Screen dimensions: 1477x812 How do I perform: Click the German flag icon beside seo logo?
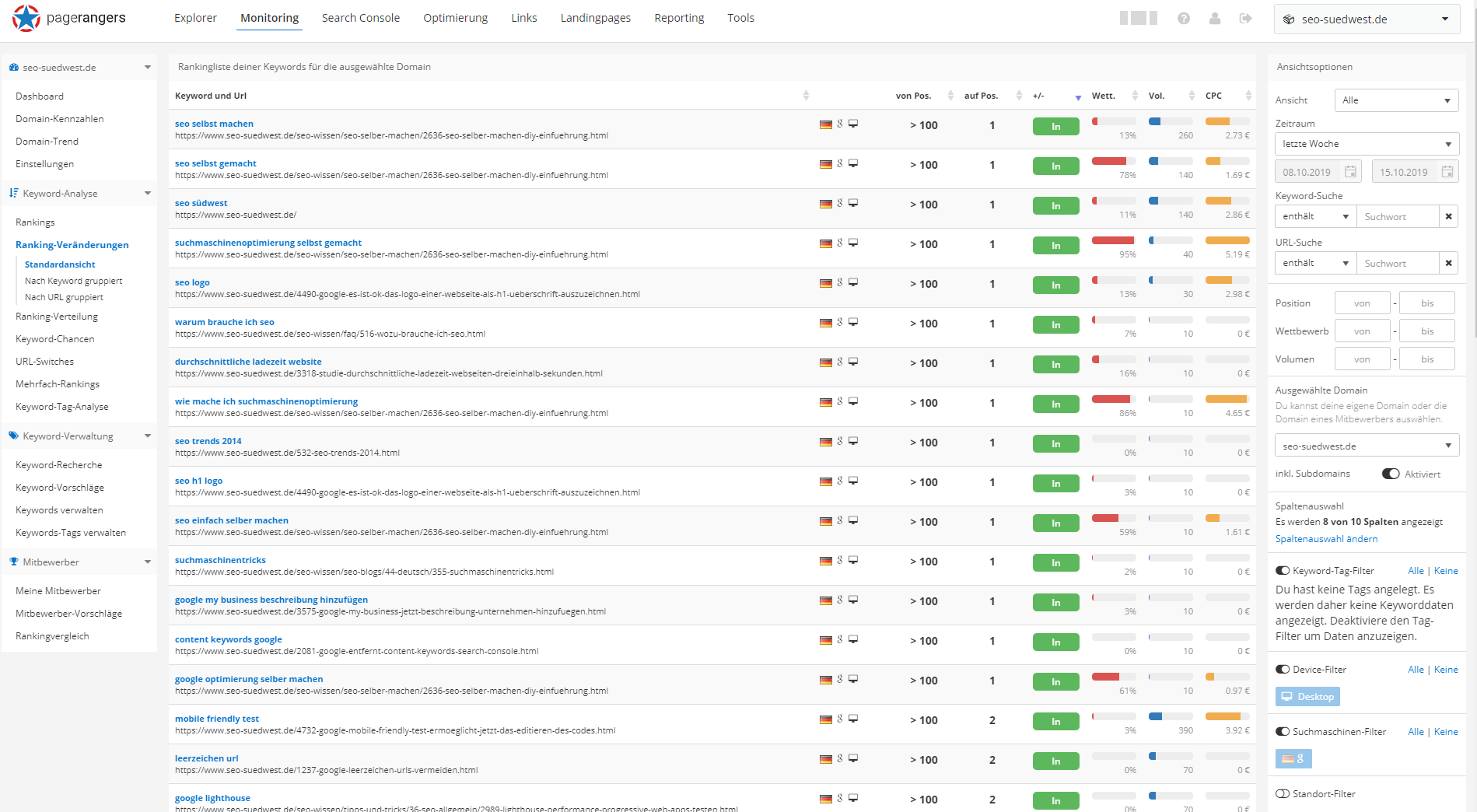[825, 282]
